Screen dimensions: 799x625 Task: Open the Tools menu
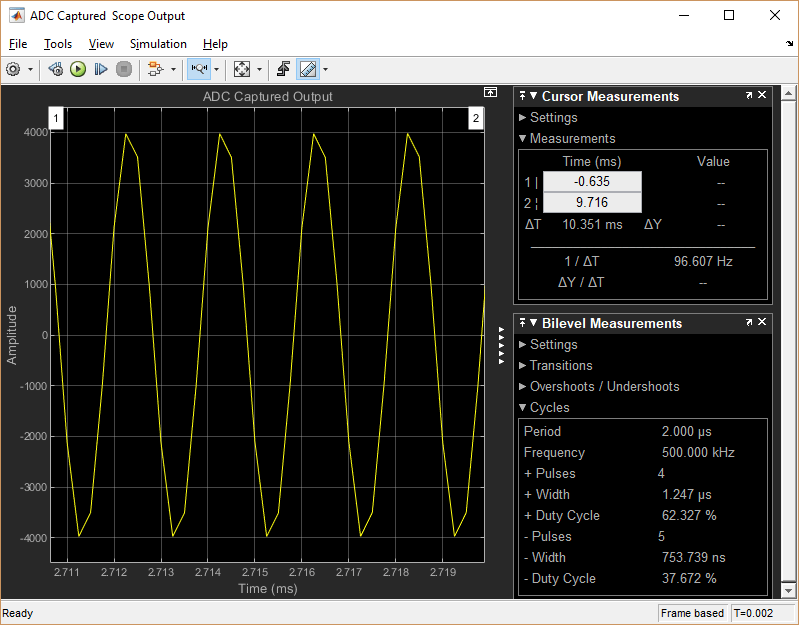coord(58,44)
